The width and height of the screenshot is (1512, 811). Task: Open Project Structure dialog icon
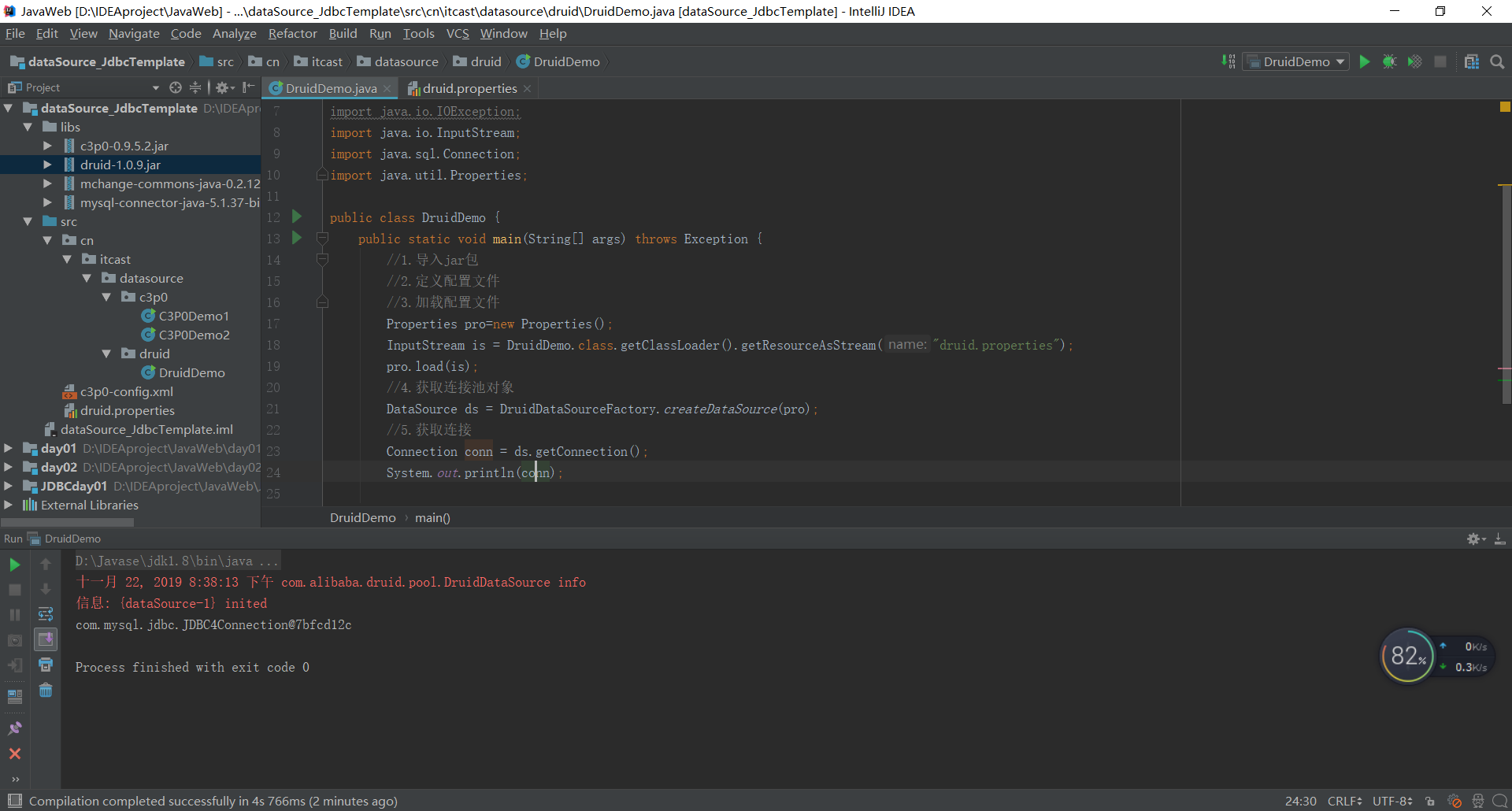(x=1472, y=61)
